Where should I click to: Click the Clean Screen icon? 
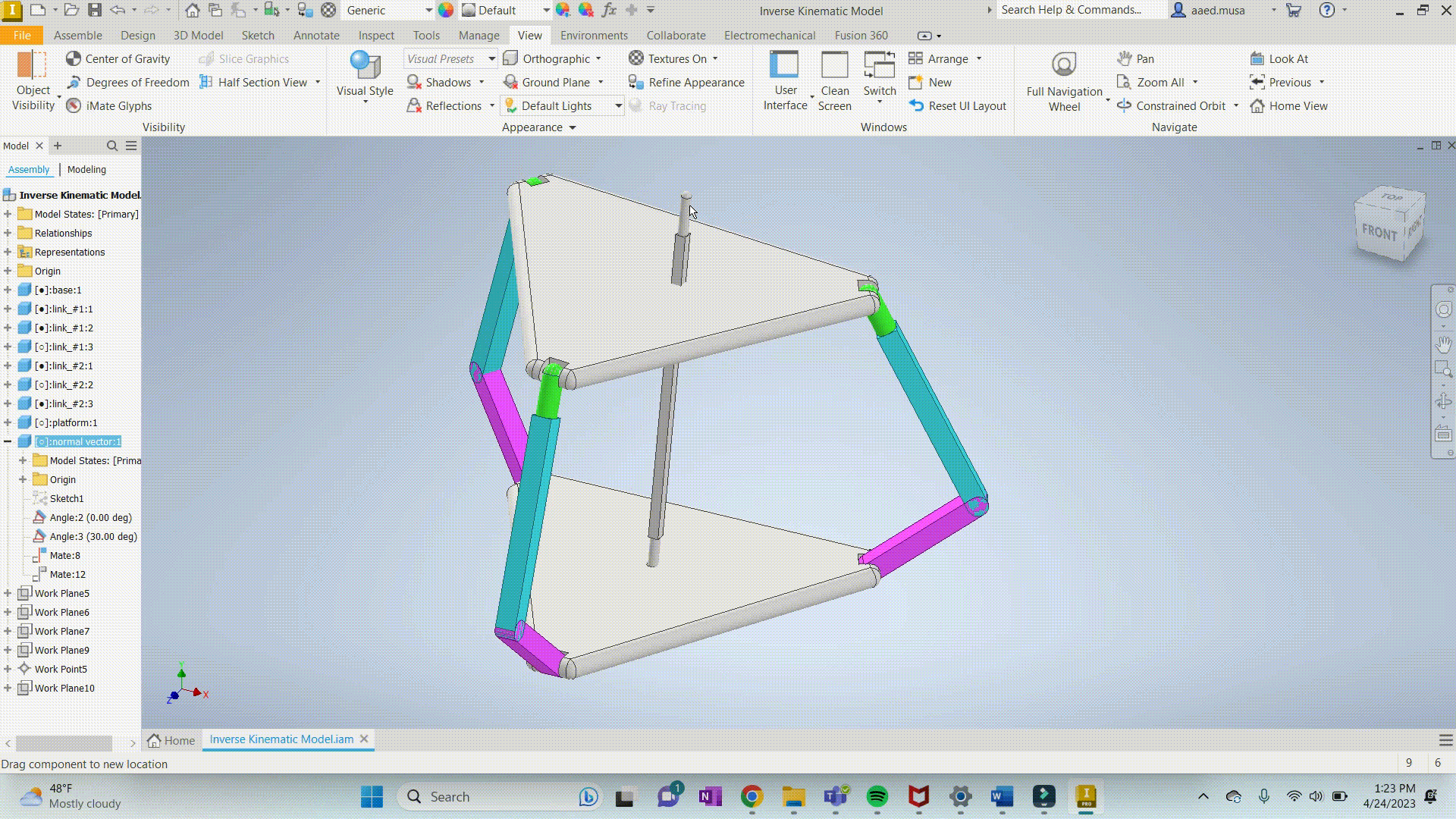834,65
